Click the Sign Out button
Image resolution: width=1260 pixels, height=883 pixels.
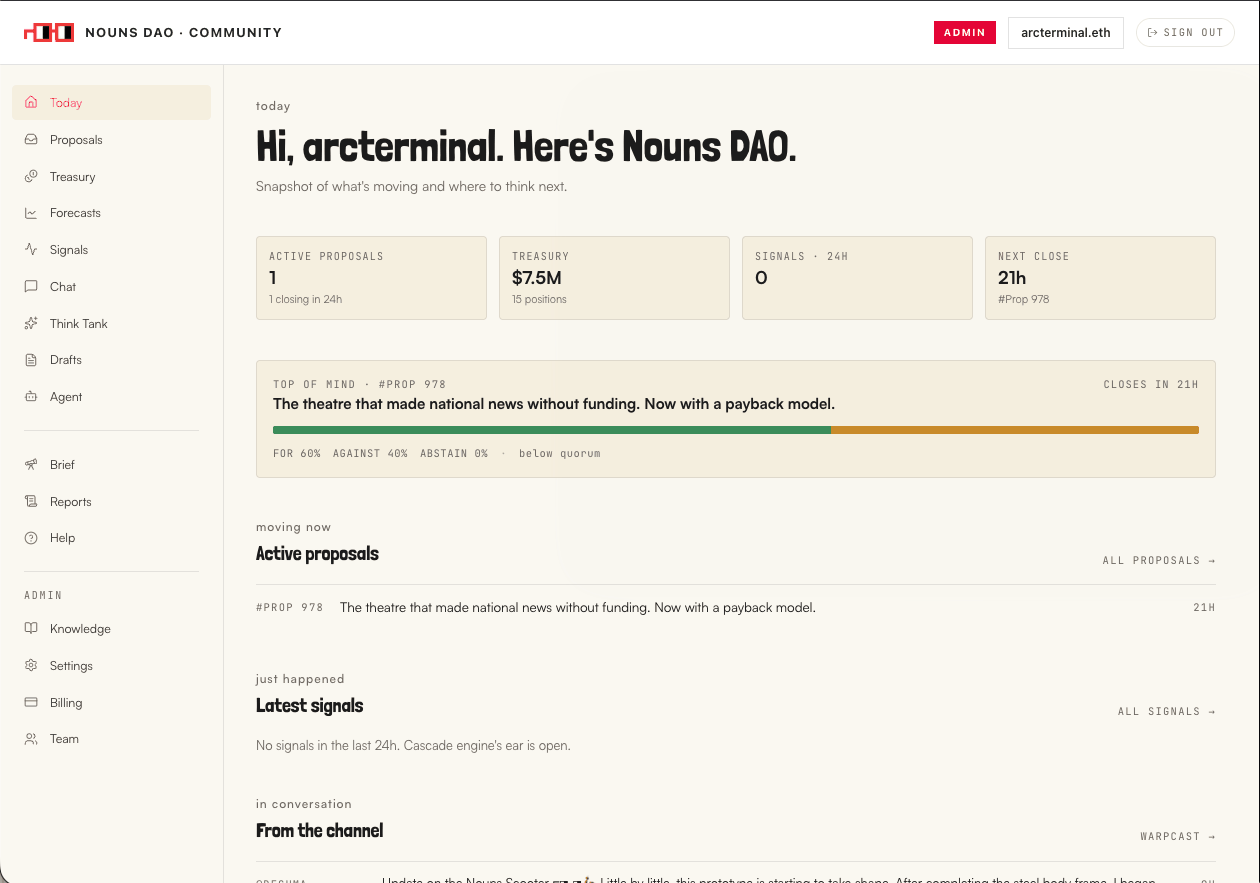(1185, 32)
